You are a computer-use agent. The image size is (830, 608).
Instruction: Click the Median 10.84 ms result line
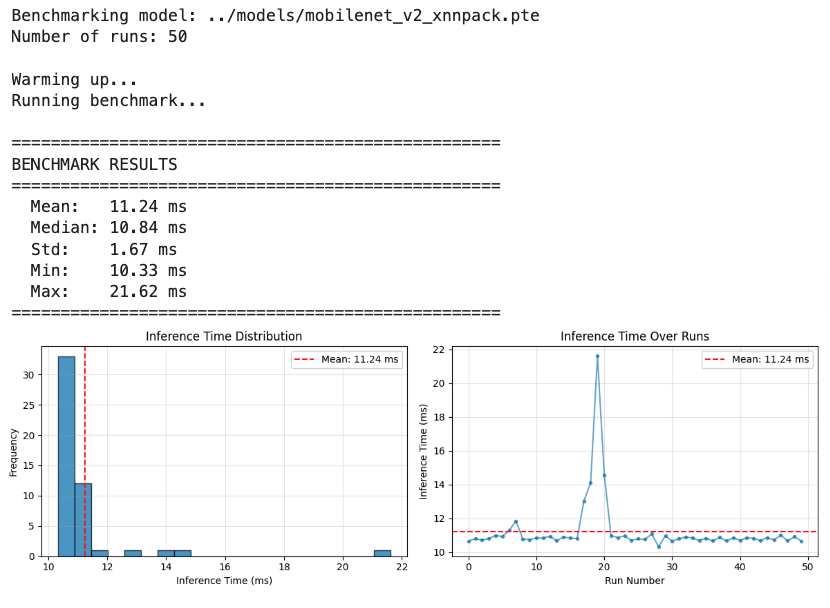coord(108,228)
